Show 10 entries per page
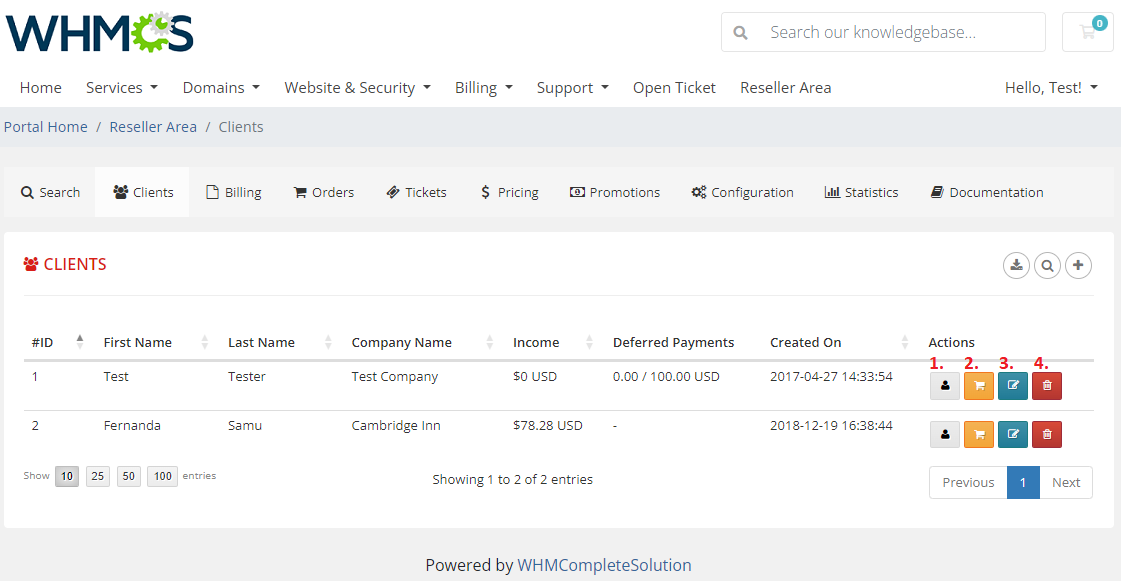The image size is (1121, 581). pos(66,476)
